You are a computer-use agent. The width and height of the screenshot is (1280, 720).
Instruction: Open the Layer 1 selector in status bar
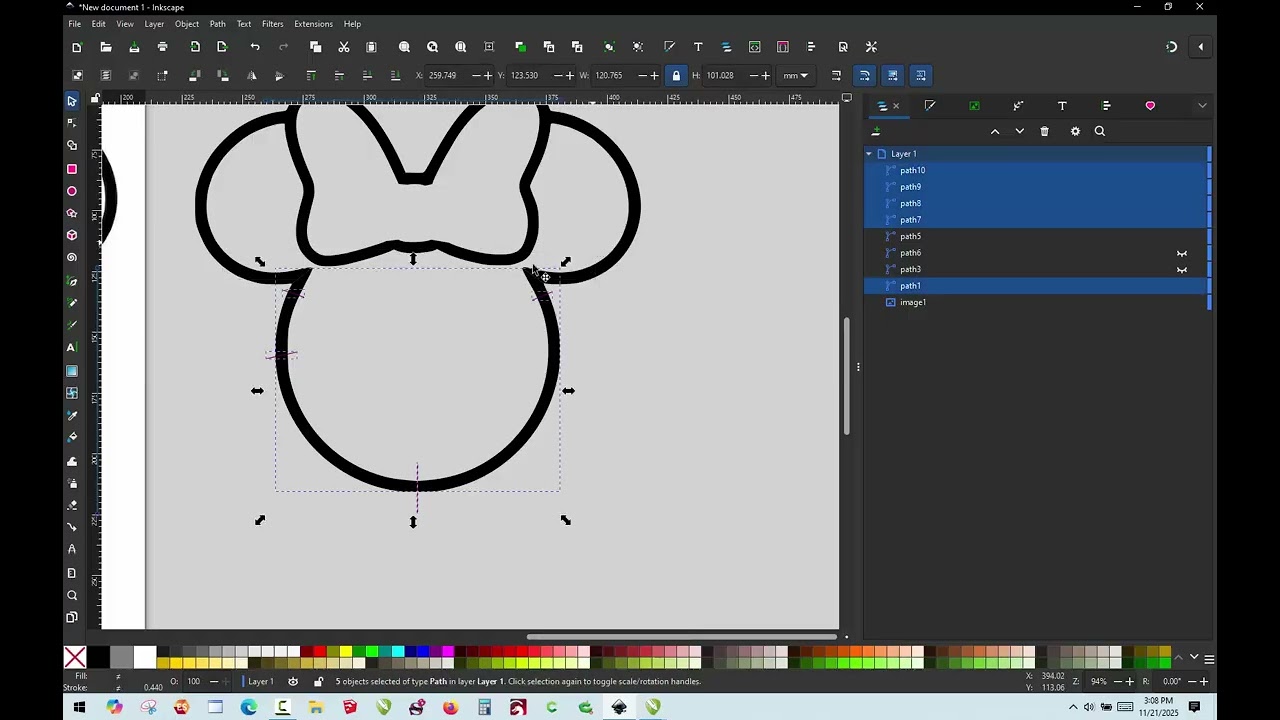click(x=261, y=682)
